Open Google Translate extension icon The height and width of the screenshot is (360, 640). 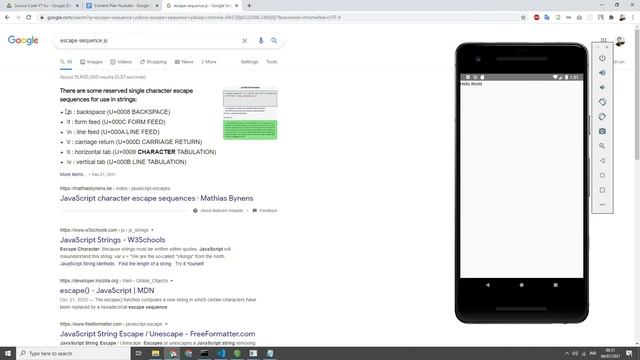click(547, 18)
